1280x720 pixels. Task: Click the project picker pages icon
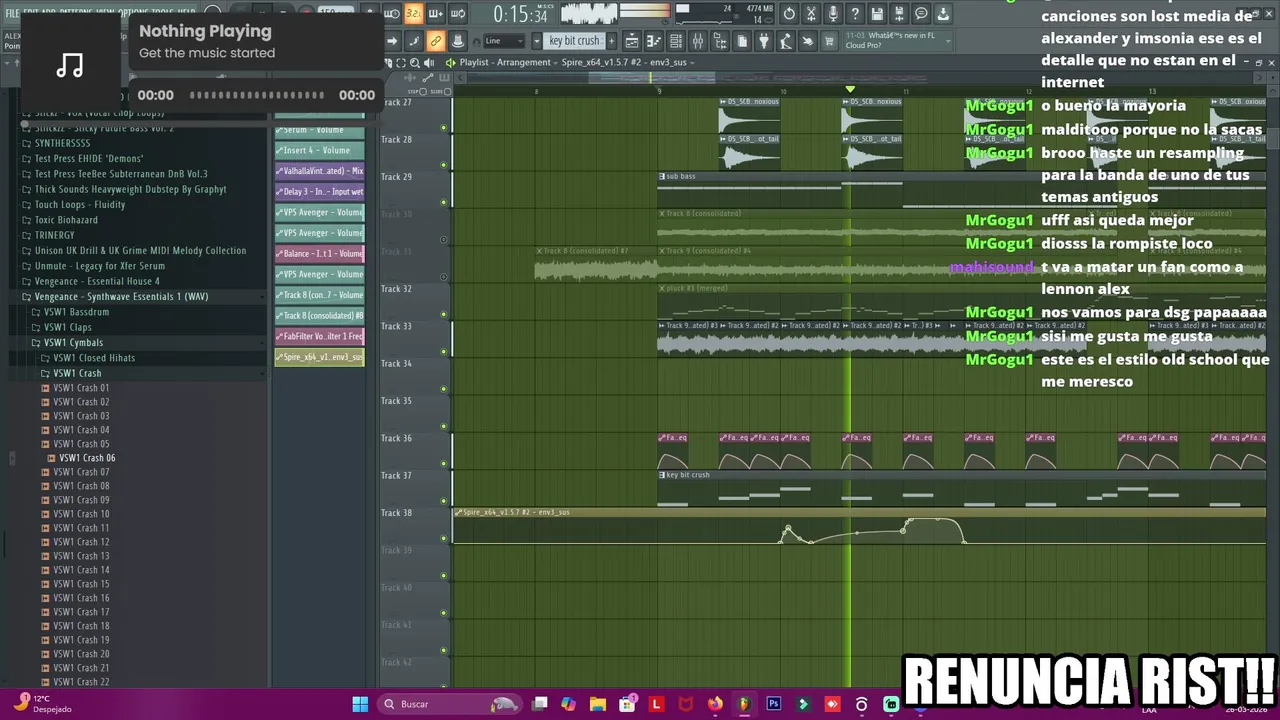point(742,41)
